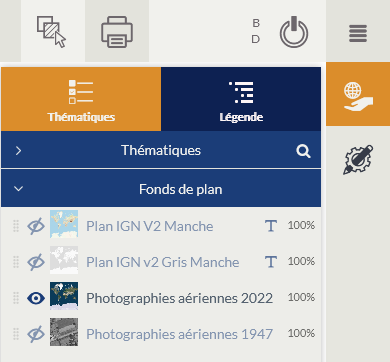The height and width of the screenshot is (362, 390).
Task: Toggle labels for Plan IGN V2 Manche
Action: (271, 226)
